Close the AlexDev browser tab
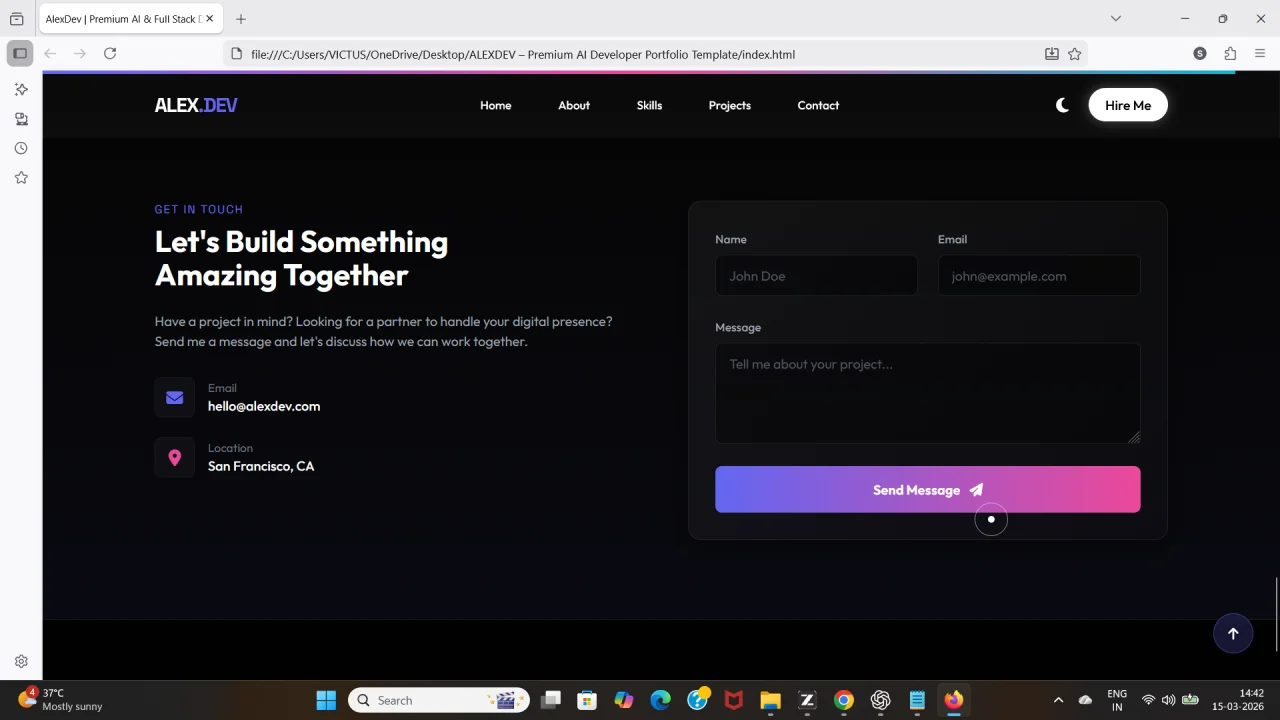Screen dimensions: 1280x720 209,19
